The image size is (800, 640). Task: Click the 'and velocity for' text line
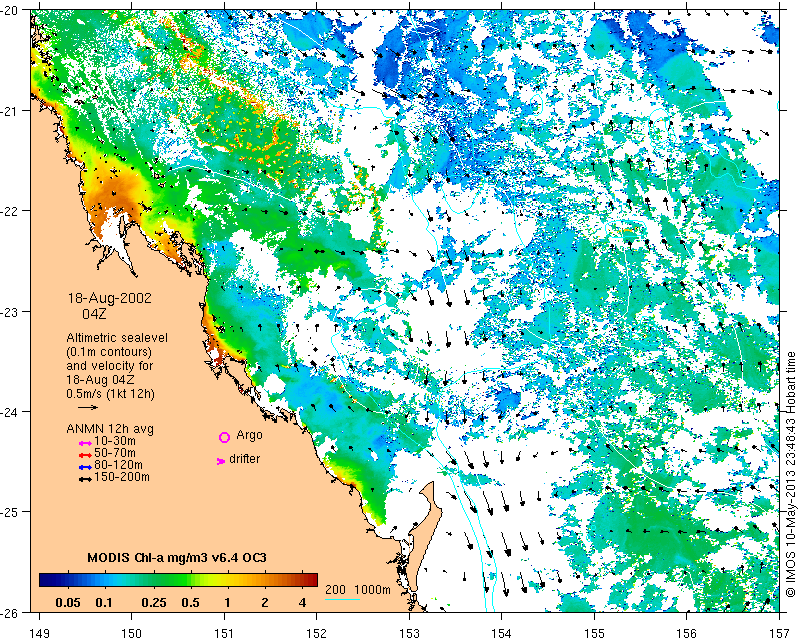pyautogui.click(x=109, y=366)
